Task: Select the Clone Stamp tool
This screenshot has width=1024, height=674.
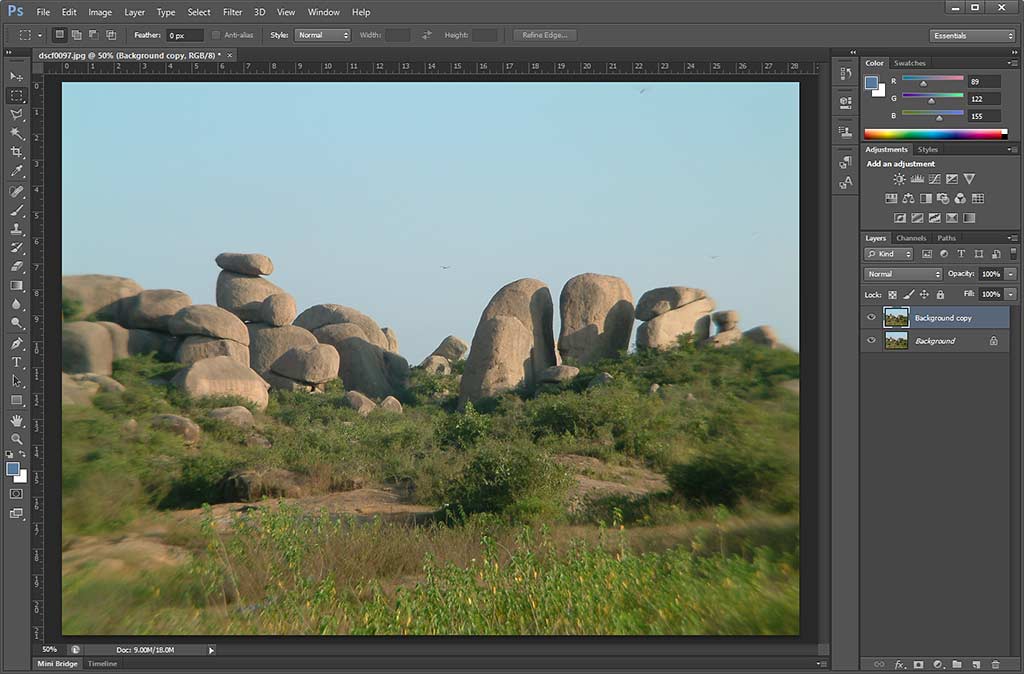Action: [16, 229]
